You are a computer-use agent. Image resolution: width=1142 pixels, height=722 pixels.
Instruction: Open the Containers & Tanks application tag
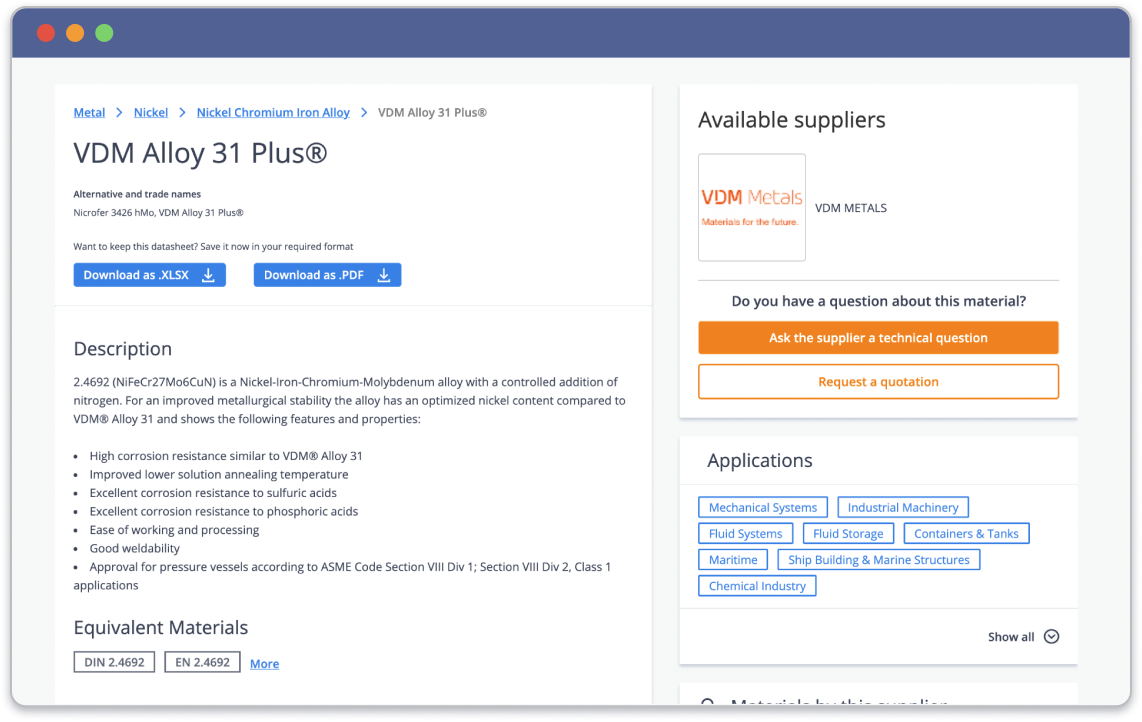tap(965, 534)
